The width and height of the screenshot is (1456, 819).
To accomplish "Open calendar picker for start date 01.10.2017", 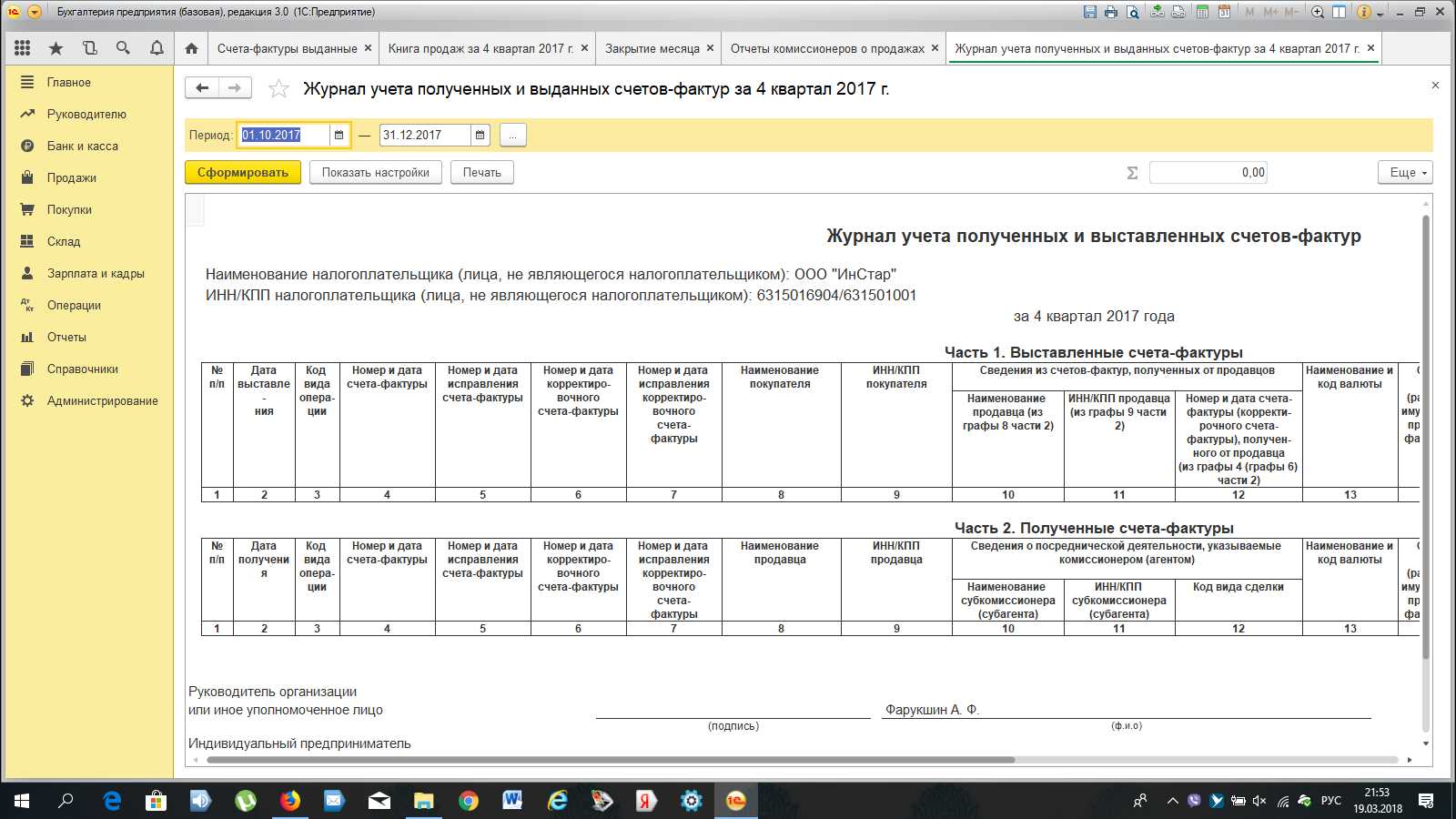I will pyautogui.click(x=339, y=135).
